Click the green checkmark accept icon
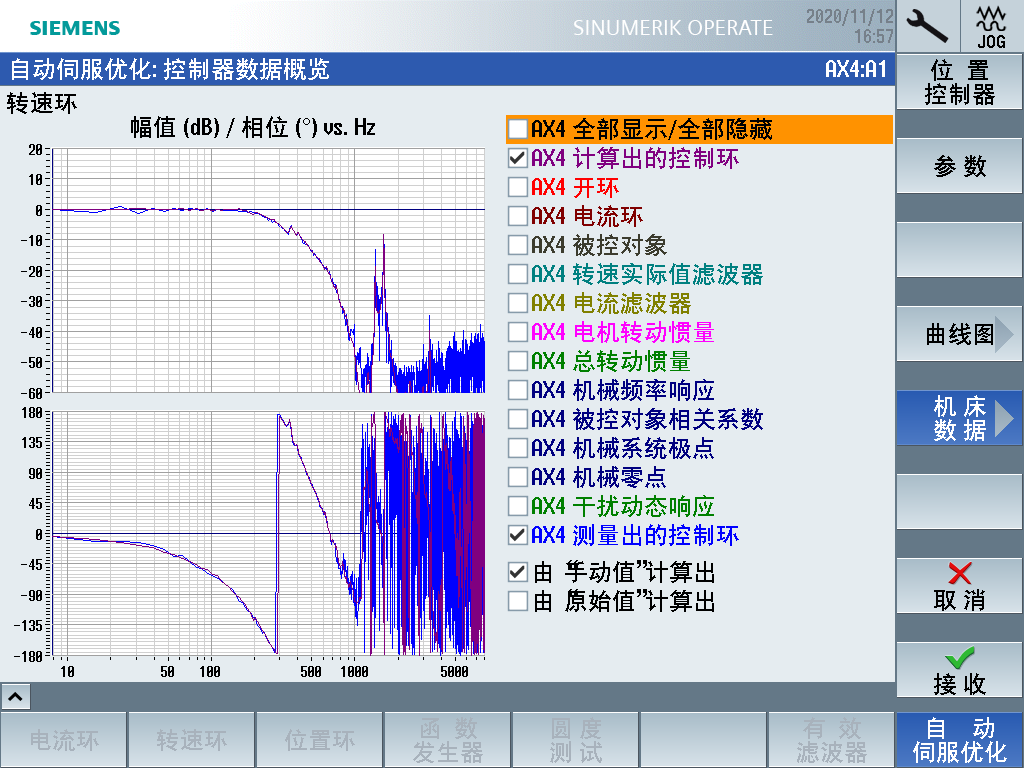Viewport: 1024px width, 768px height. point(959,658)
